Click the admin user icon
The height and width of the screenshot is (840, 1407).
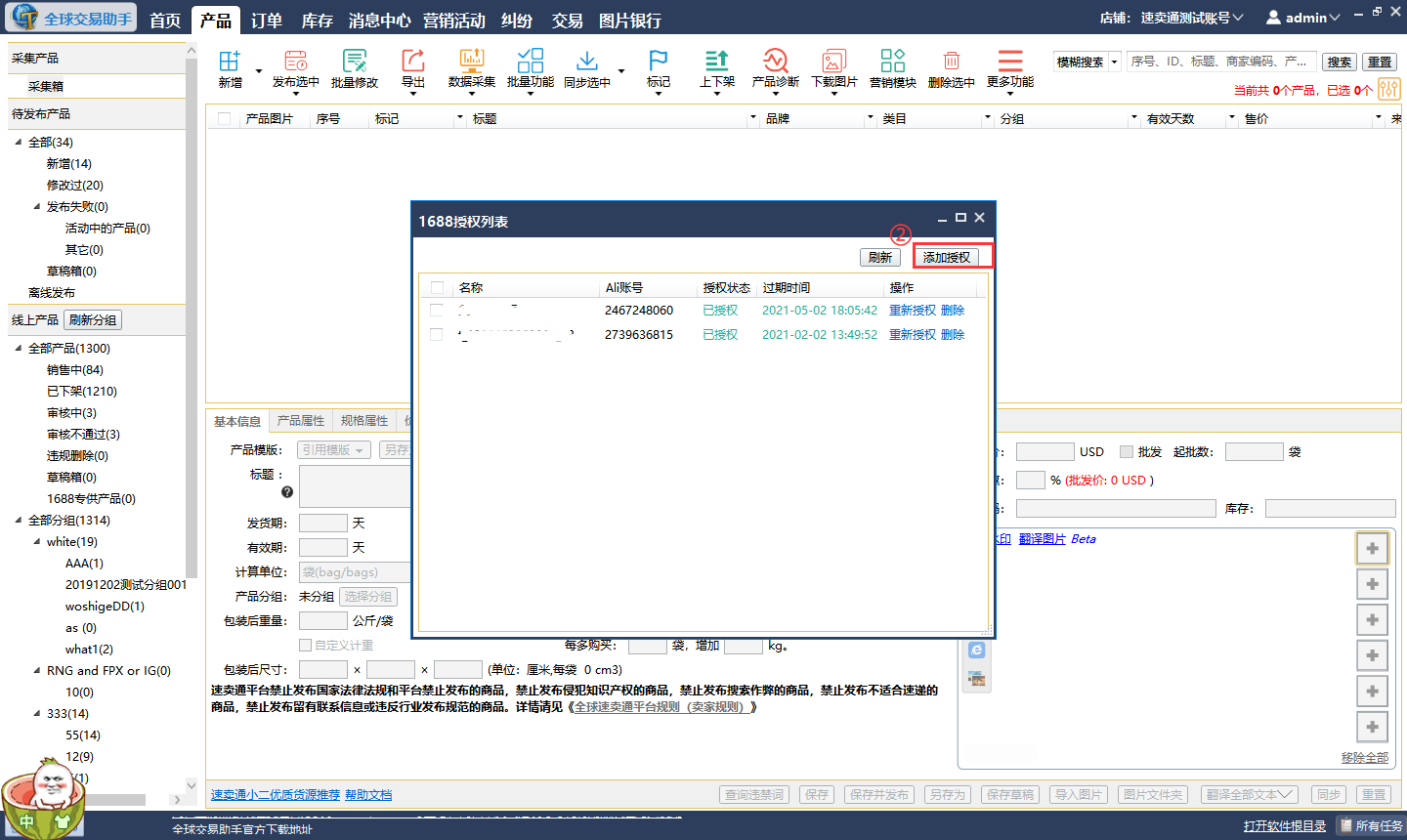(1274, 18)
